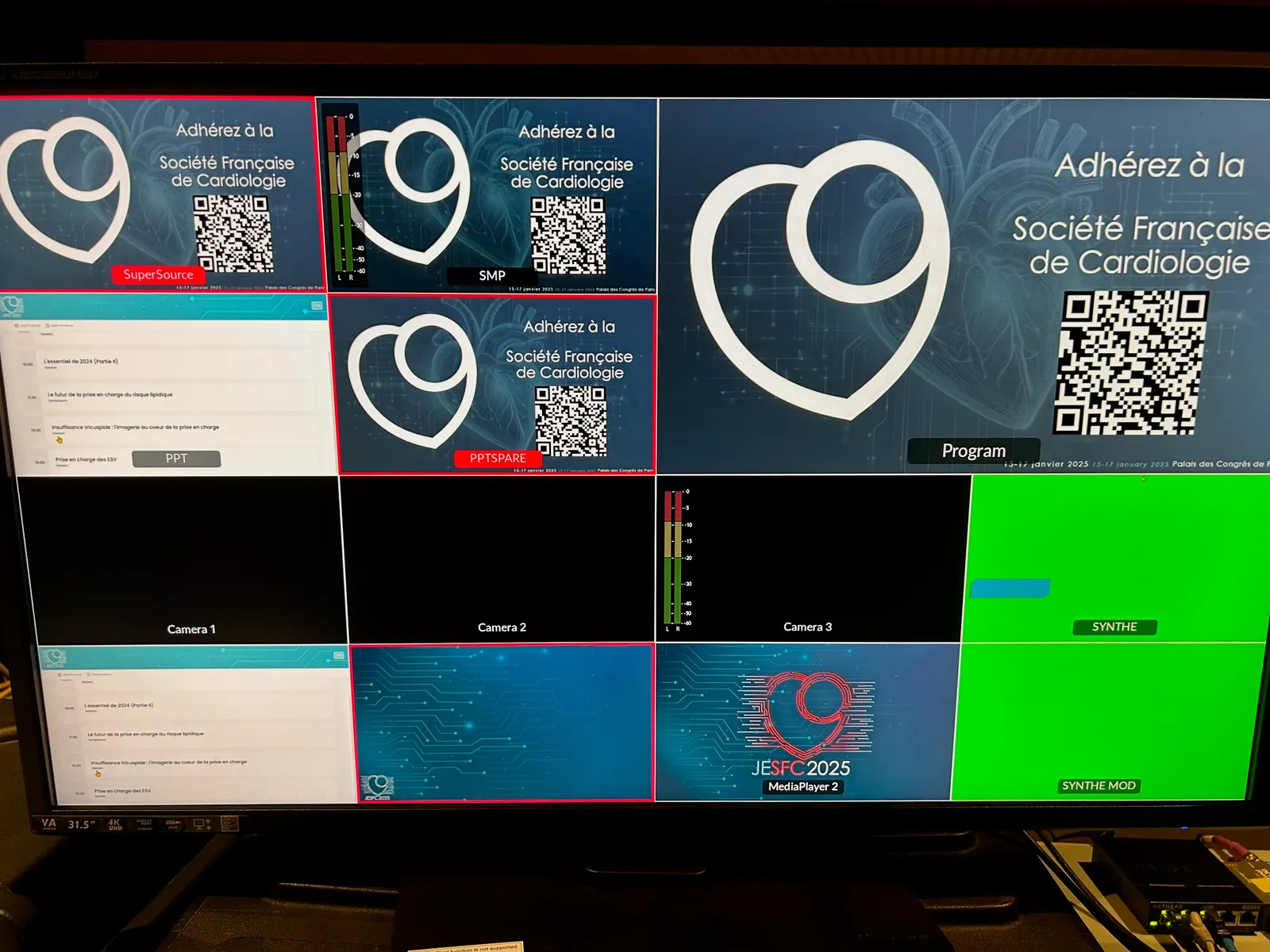
Task: Open "Prise en charge des ESV" beside the PPT label
Action: [x=86, y=459]
